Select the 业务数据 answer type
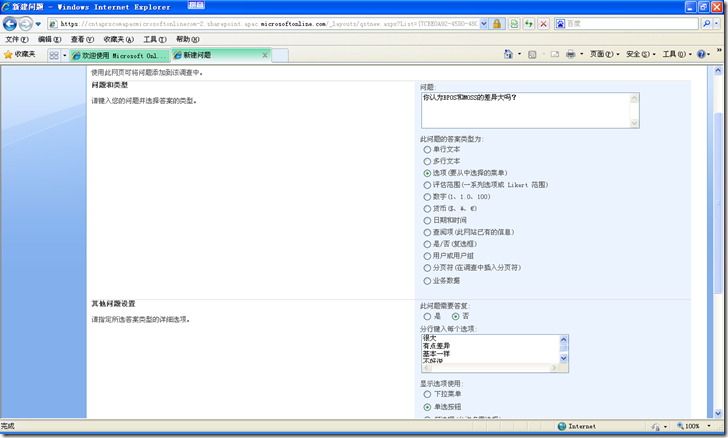This screenshot has height=438, width=728. [427, 281]
